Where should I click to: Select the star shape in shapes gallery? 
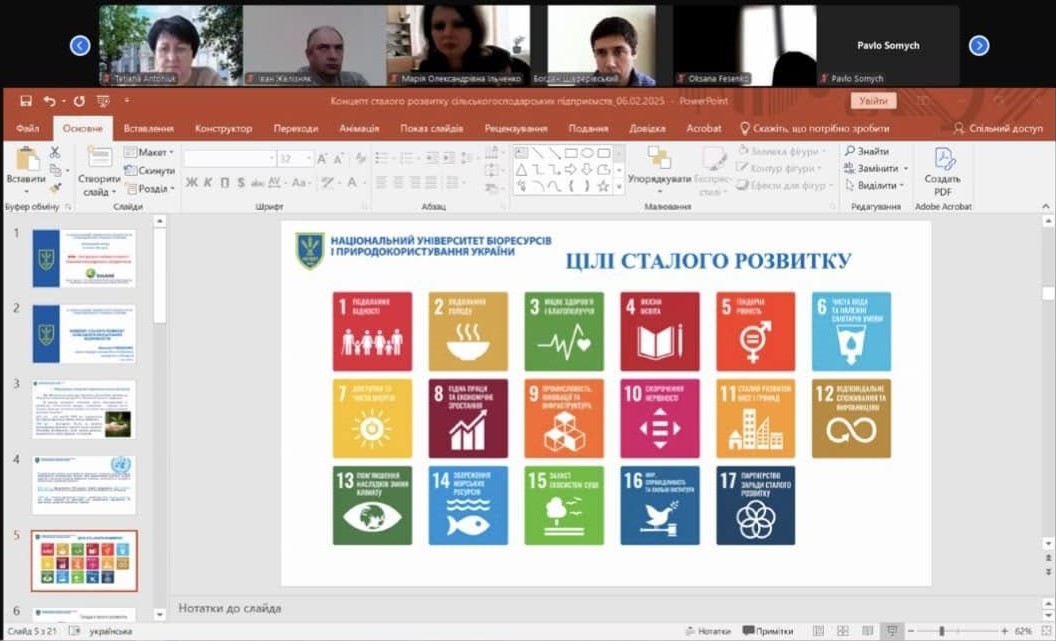click(x=603, y=186)
